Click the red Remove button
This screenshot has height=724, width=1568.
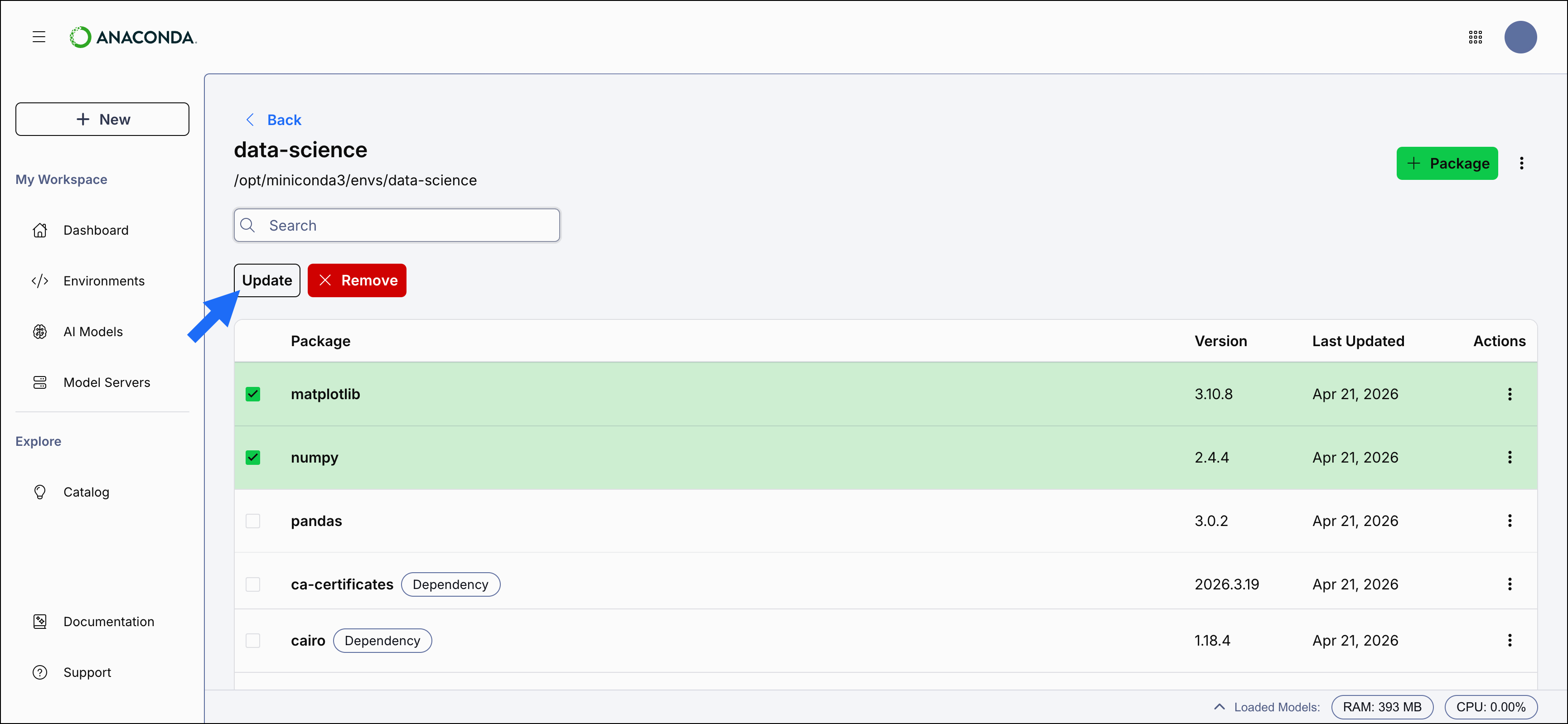coord(357,280)
